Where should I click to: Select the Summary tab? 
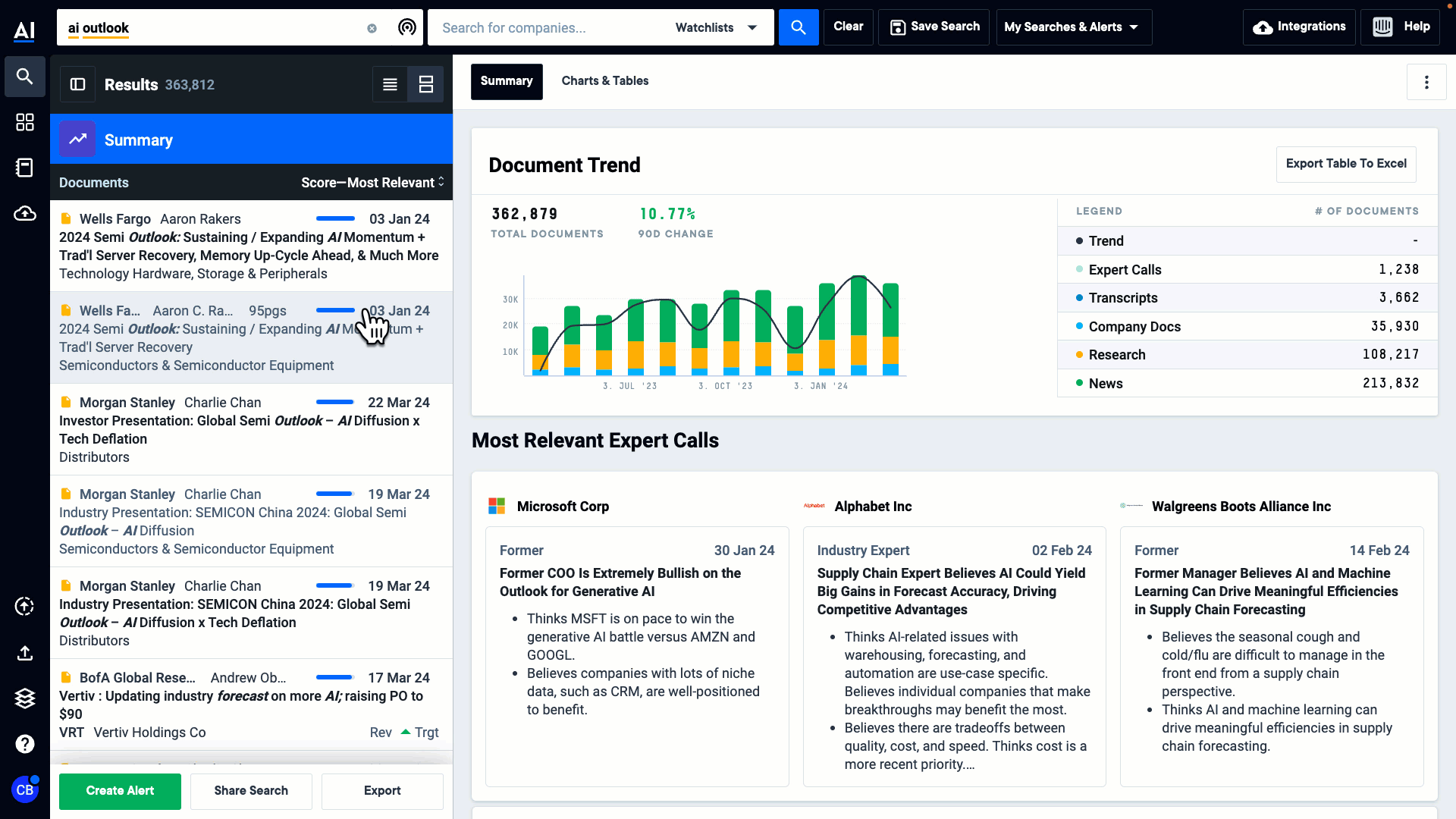pyautogui.click(x=507, y=81)
